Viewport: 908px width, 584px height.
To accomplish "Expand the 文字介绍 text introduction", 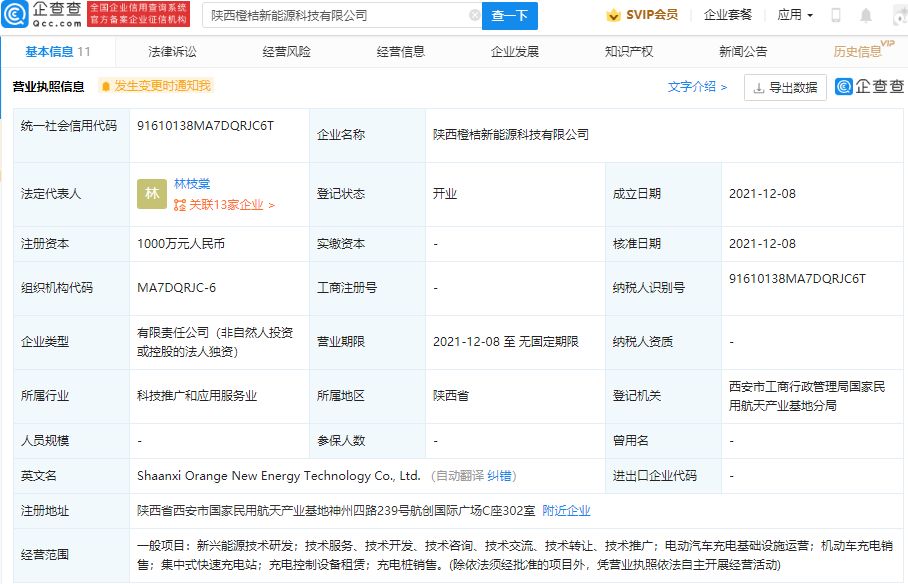I will point(692,87).
